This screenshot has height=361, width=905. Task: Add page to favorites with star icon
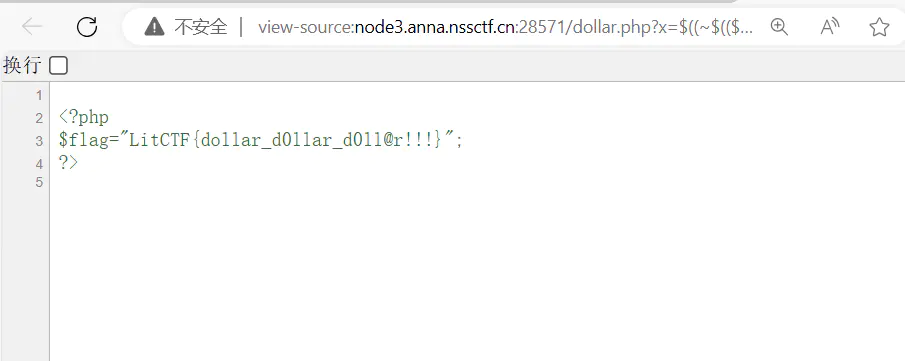pos(879,27)
